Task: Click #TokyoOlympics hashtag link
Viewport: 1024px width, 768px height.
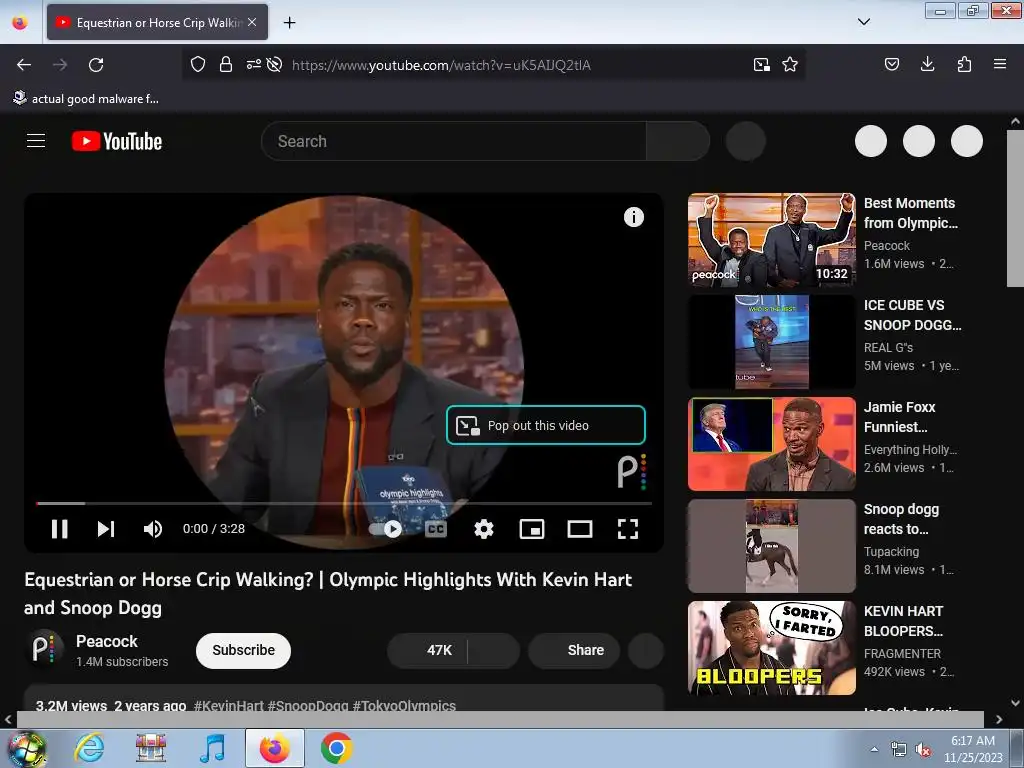Action: [x=404, y=706]
